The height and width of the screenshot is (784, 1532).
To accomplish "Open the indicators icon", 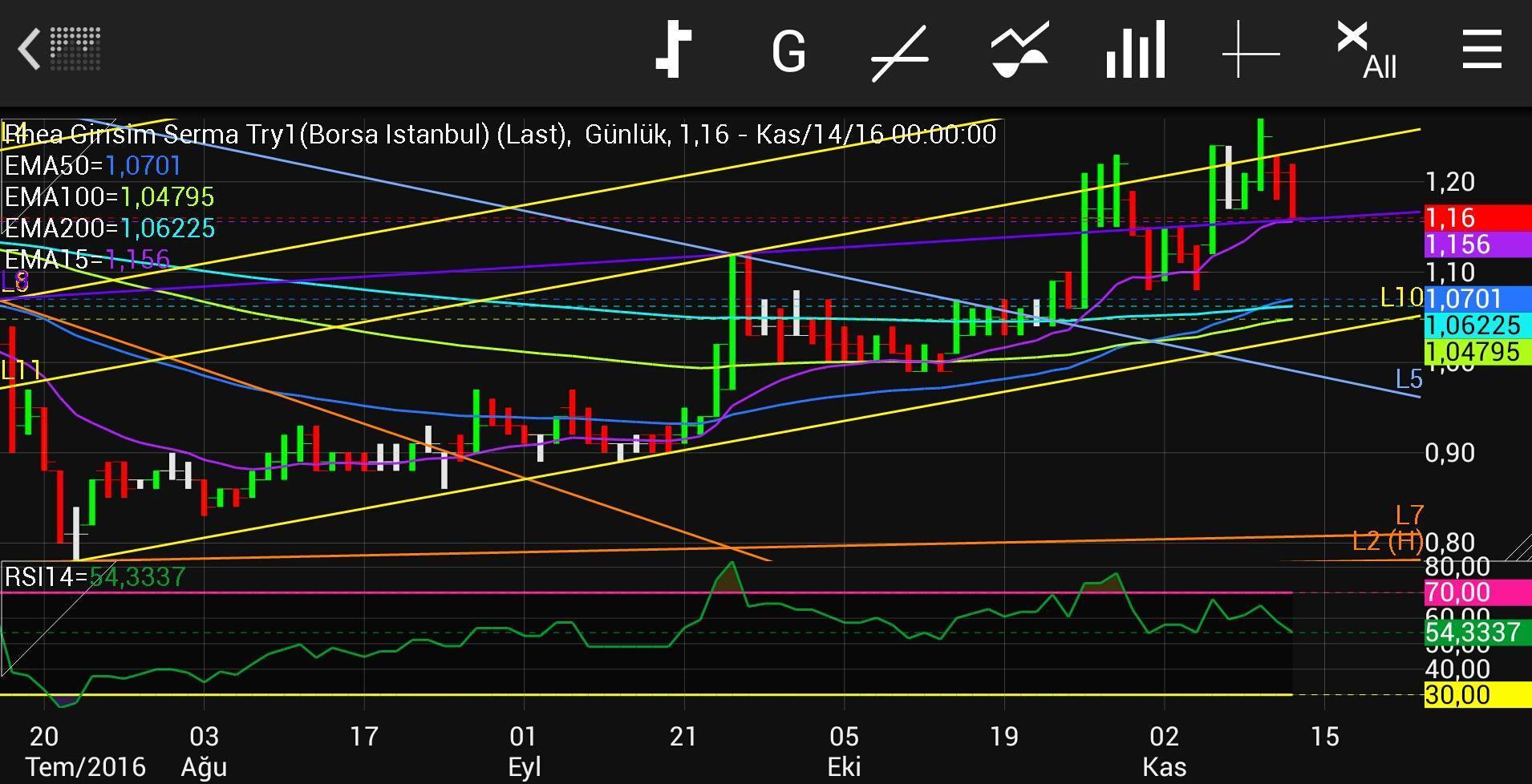I will pos(1019,52).
